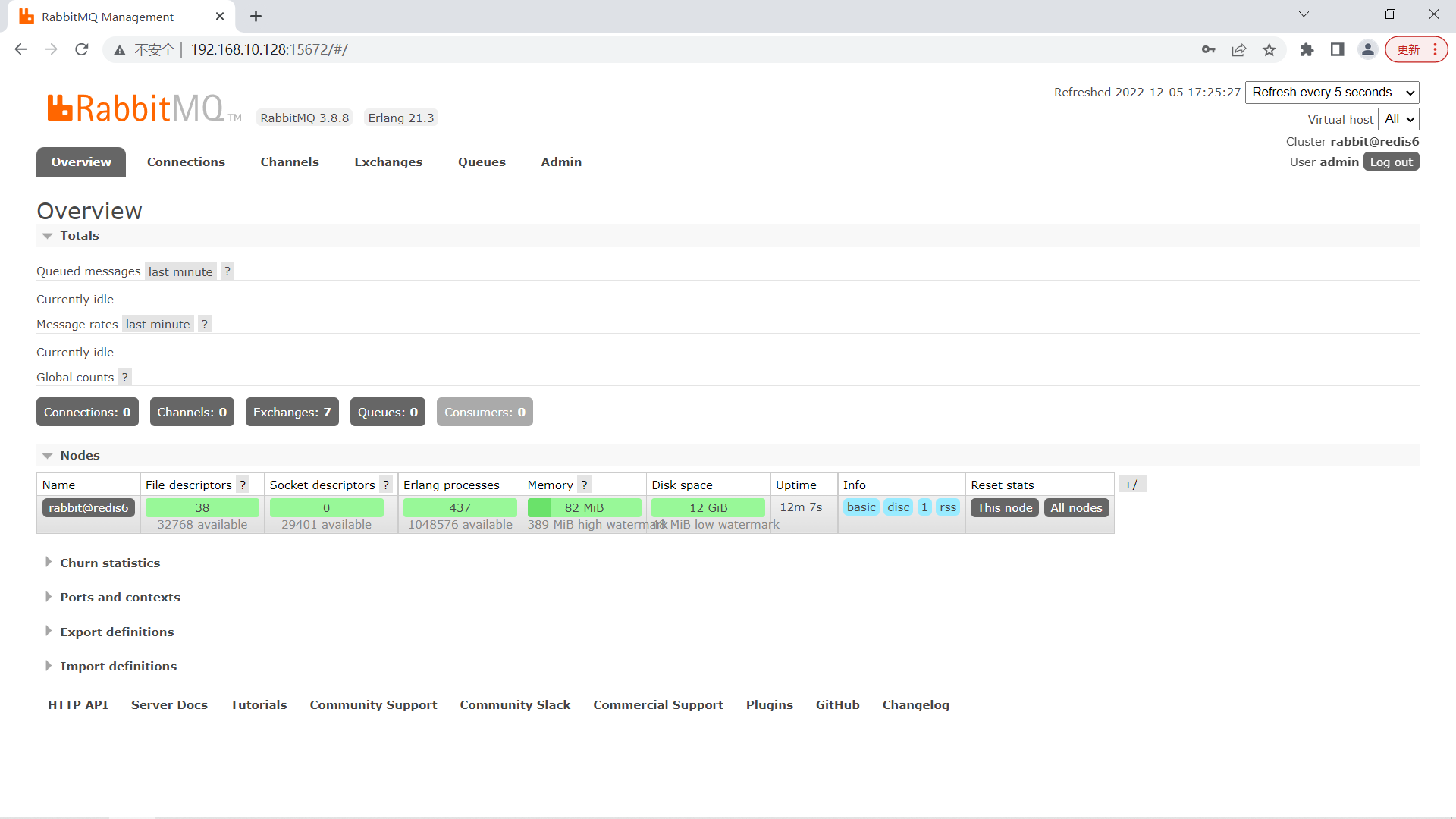Screen dimensions: 1456x819
Task: Open Virtual host dropdown
Action: pyautogui.click(x=1398, y=119)
